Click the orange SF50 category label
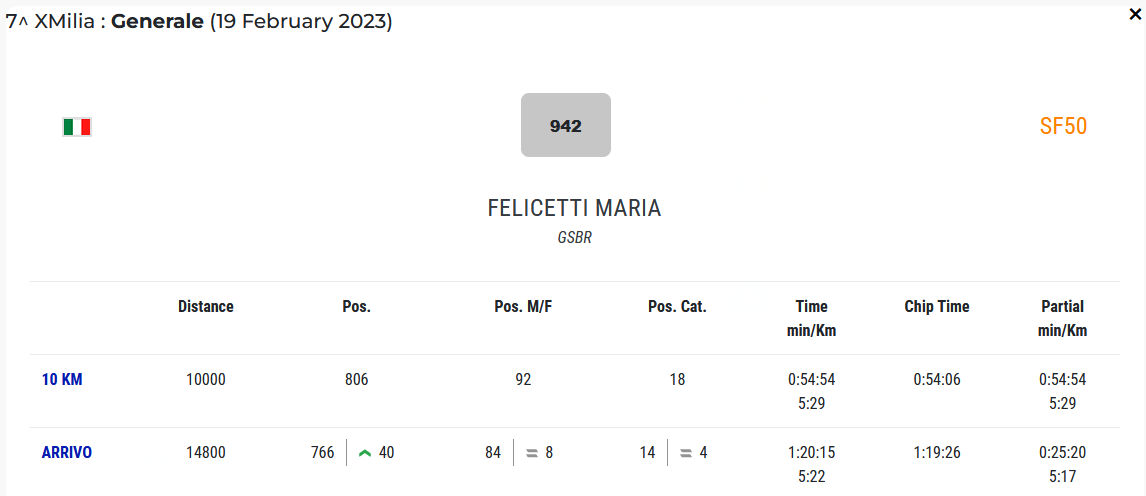1146x496 pixels. [1063, 126]
